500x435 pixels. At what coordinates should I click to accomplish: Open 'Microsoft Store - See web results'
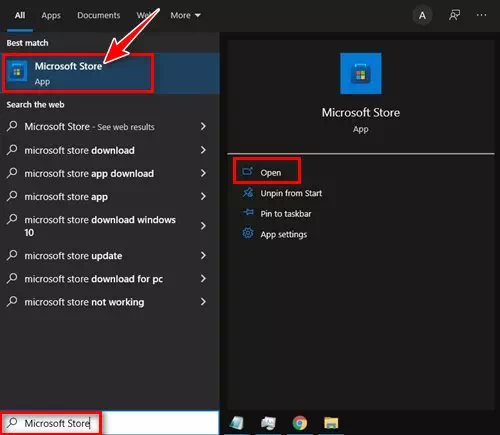click(89, 127)
